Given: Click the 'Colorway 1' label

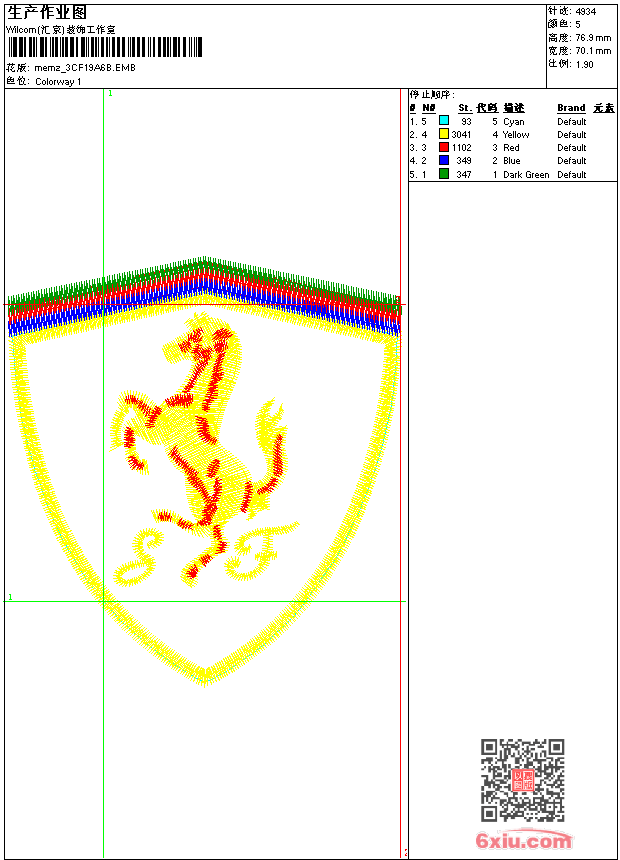Looking at the screenshot, I should pos(58,82).
